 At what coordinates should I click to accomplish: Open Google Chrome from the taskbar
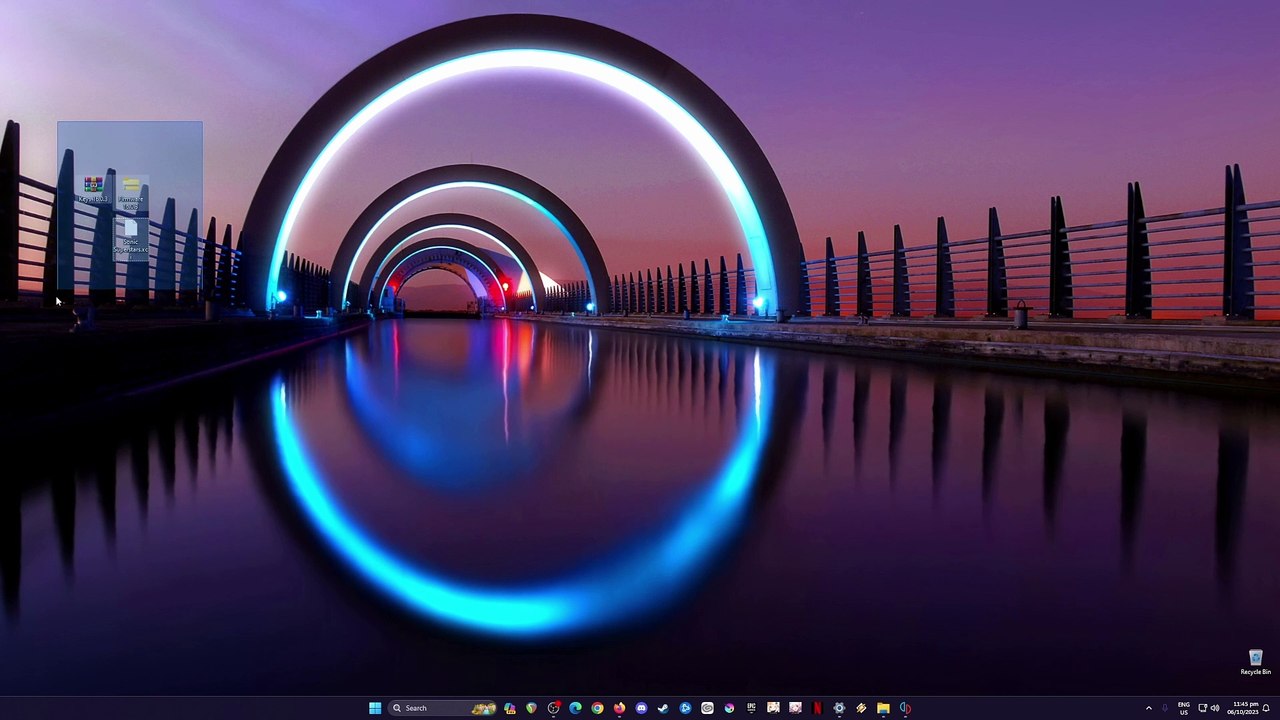597,708
